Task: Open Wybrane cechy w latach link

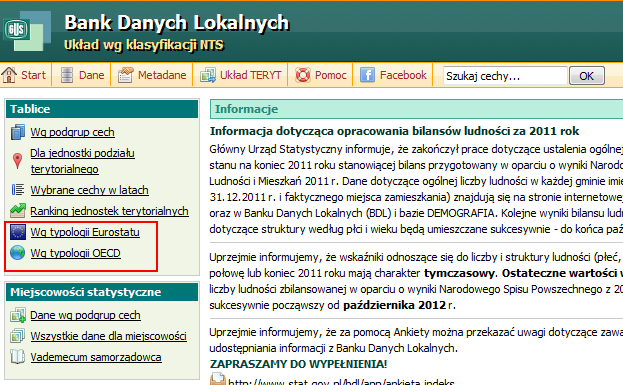Action: 89,190
